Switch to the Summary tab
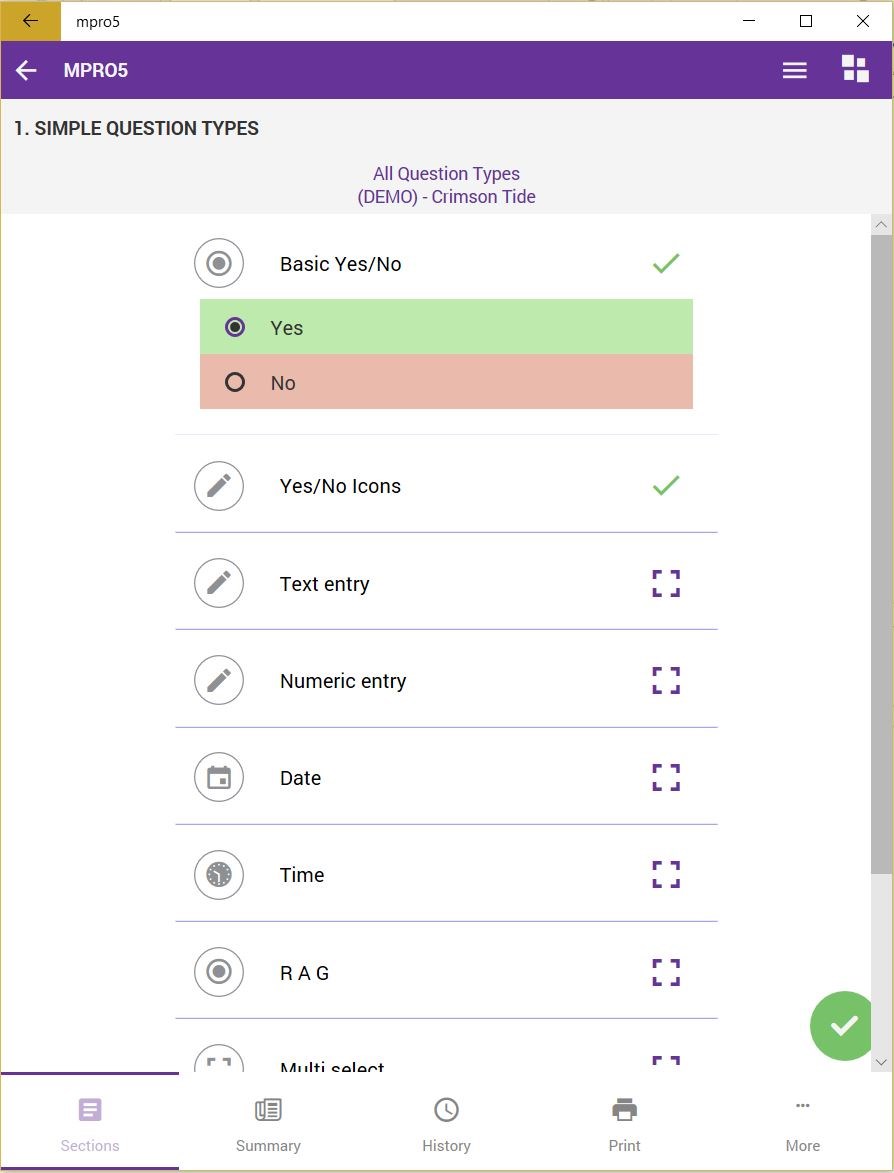The height and width of the screenshot is (1173, 894). point(268,1124)
